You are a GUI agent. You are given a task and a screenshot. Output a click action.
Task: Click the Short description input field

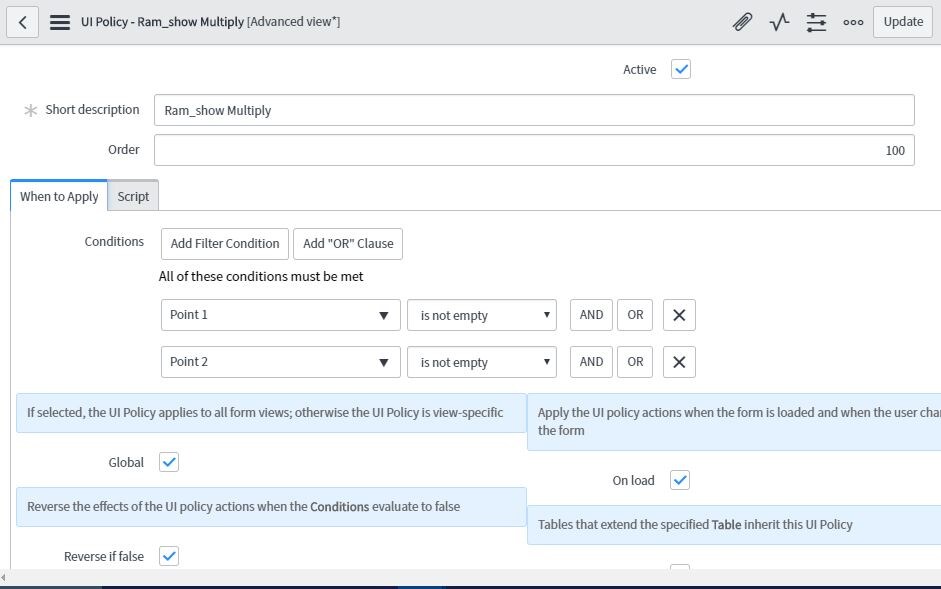534,110
